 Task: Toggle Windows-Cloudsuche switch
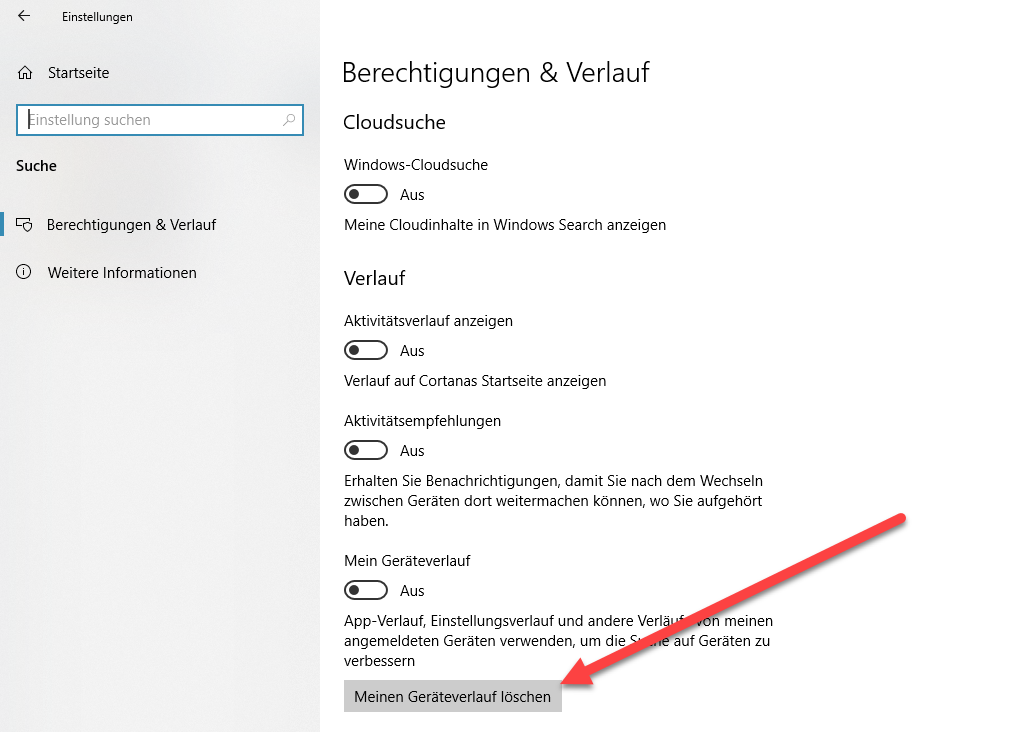point(366,194)
